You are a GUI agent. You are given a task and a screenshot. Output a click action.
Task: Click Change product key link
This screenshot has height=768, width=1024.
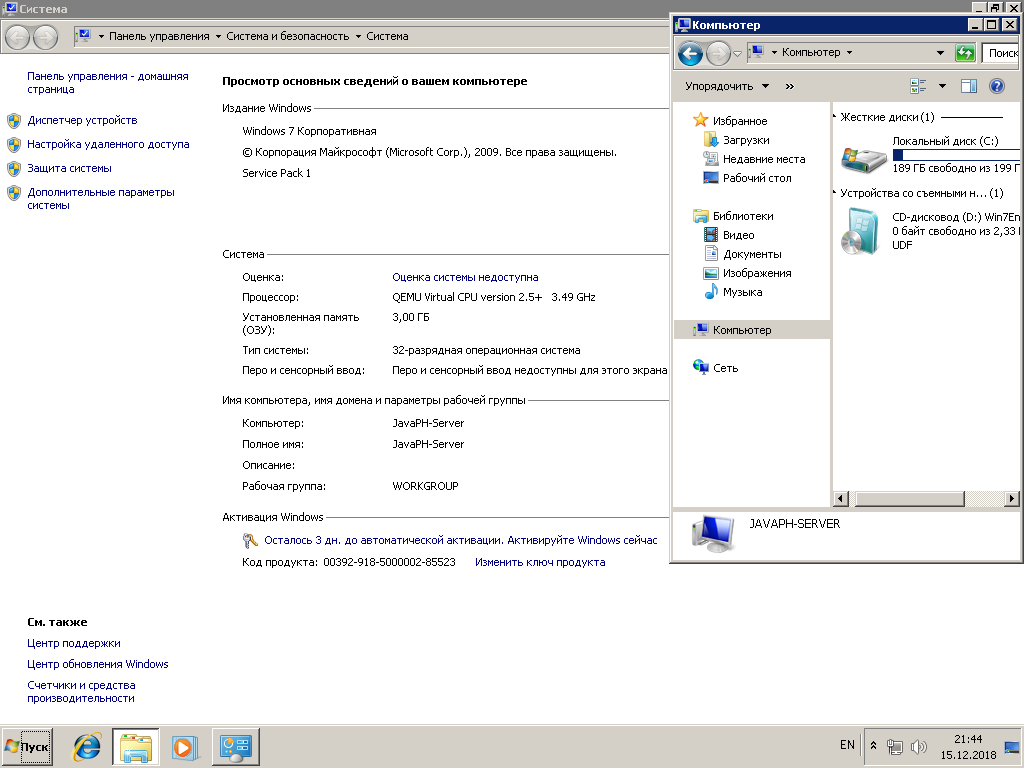539,562
